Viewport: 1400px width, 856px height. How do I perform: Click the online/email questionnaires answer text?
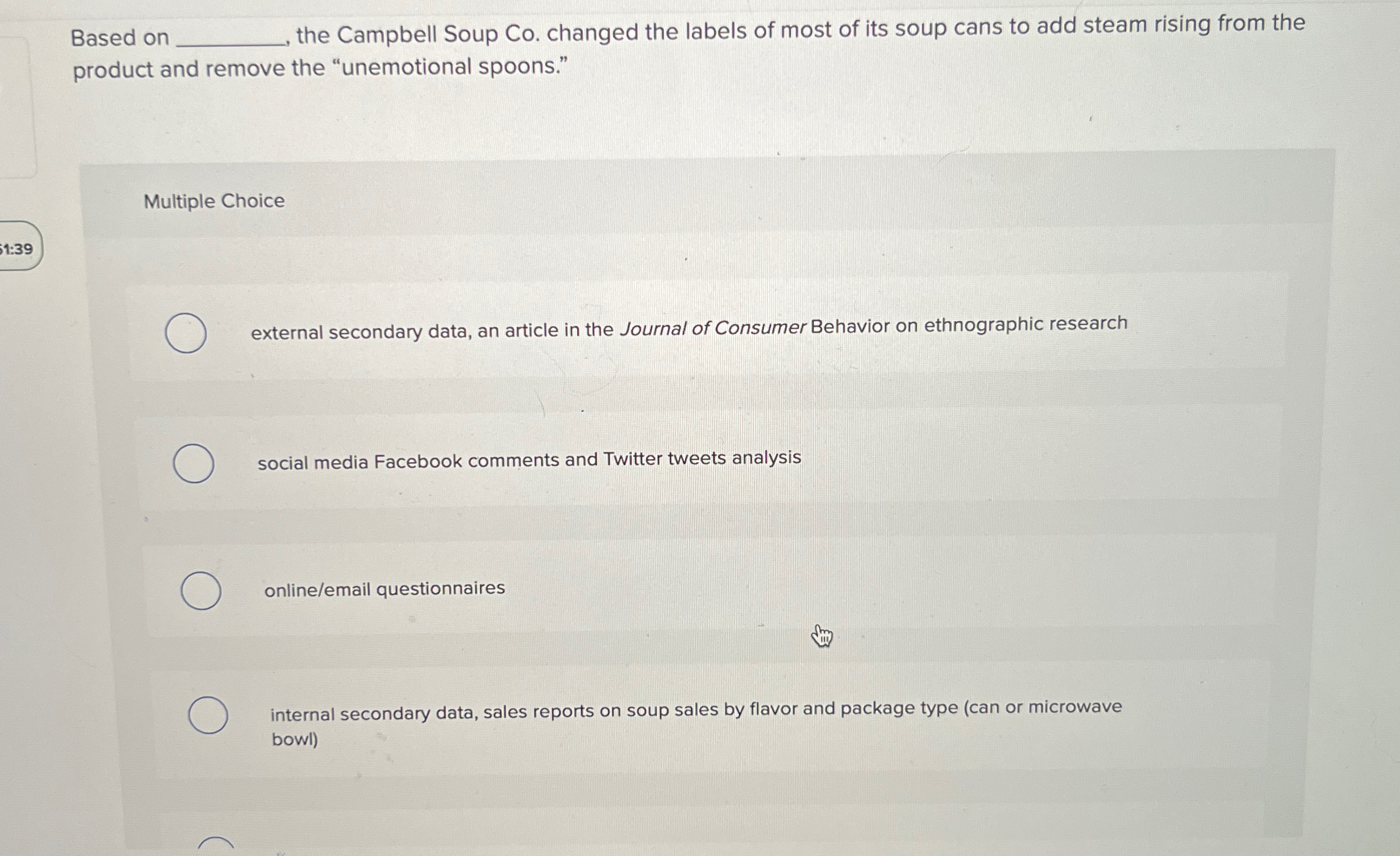click(383, 587)
